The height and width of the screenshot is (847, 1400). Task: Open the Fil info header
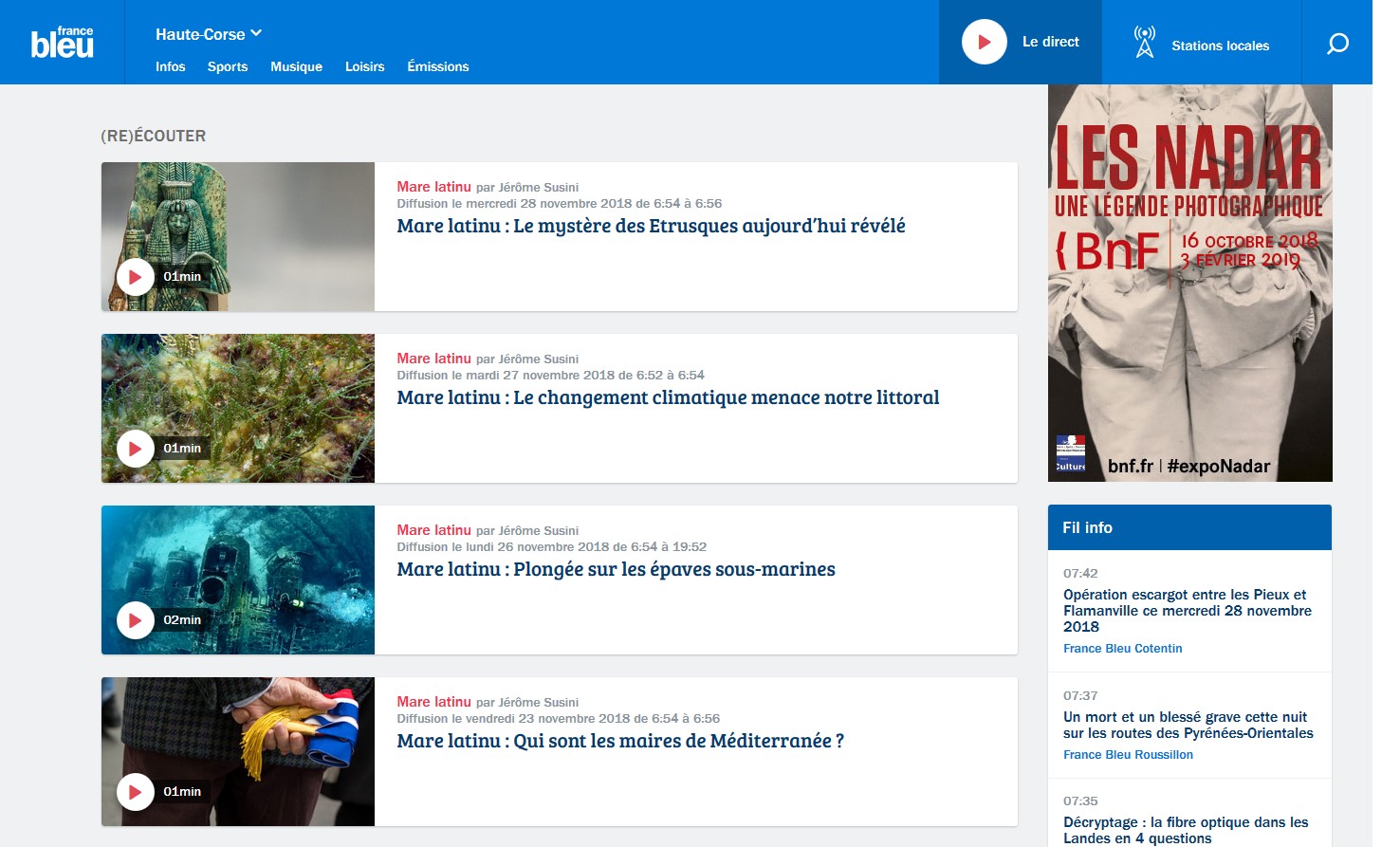point(1189,527)
